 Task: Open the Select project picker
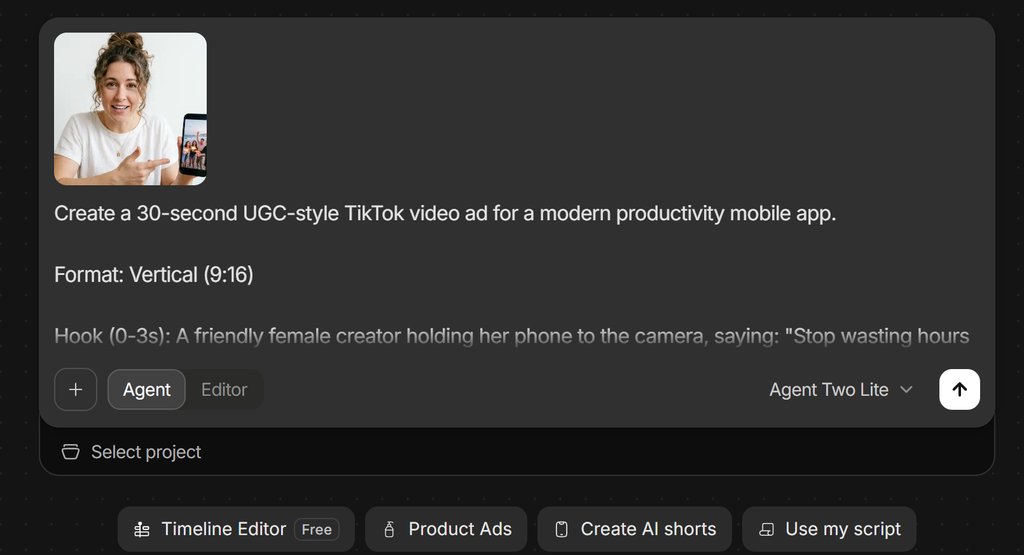coord(131,452)
